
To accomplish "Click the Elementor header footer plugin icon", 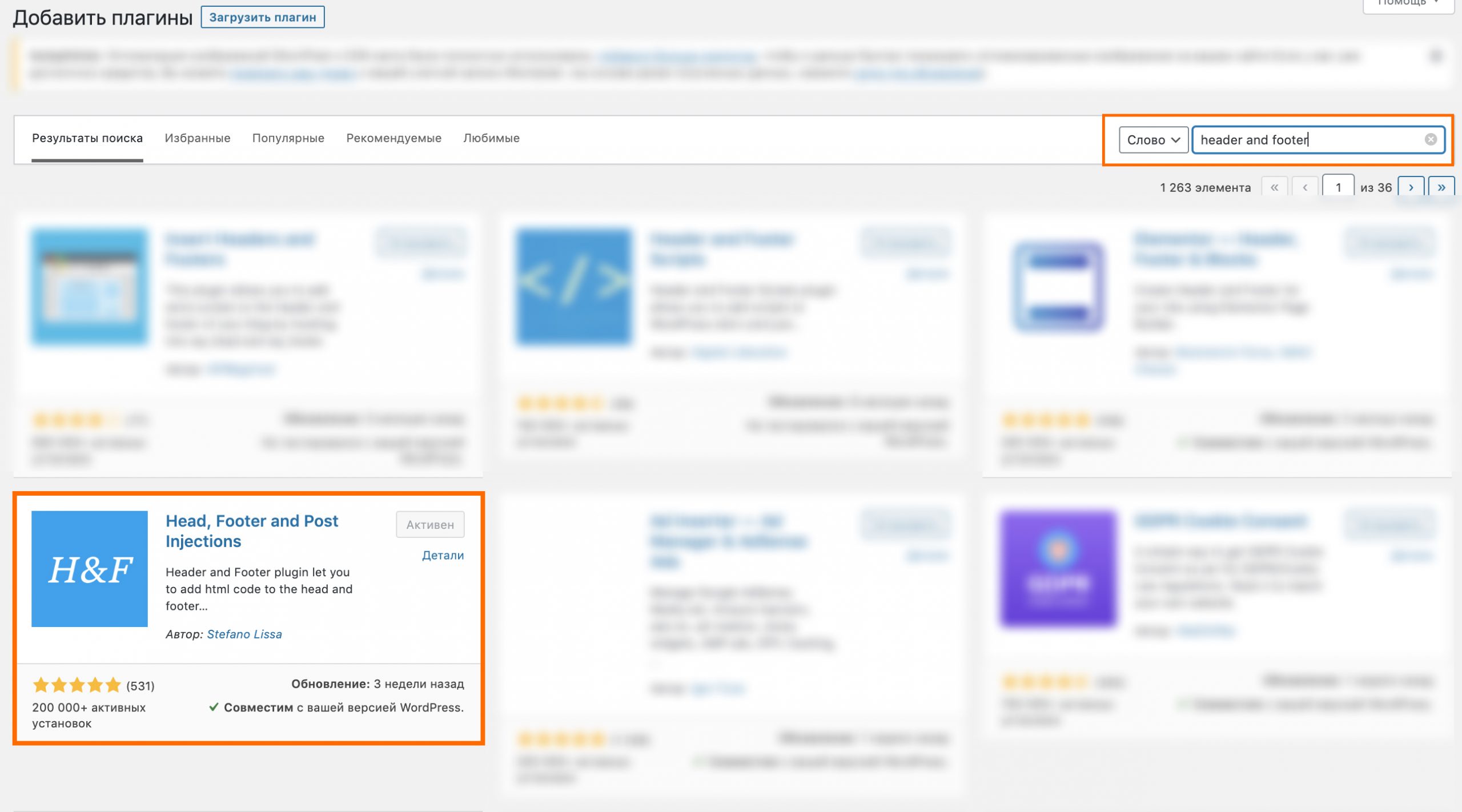I will 1058,286.
